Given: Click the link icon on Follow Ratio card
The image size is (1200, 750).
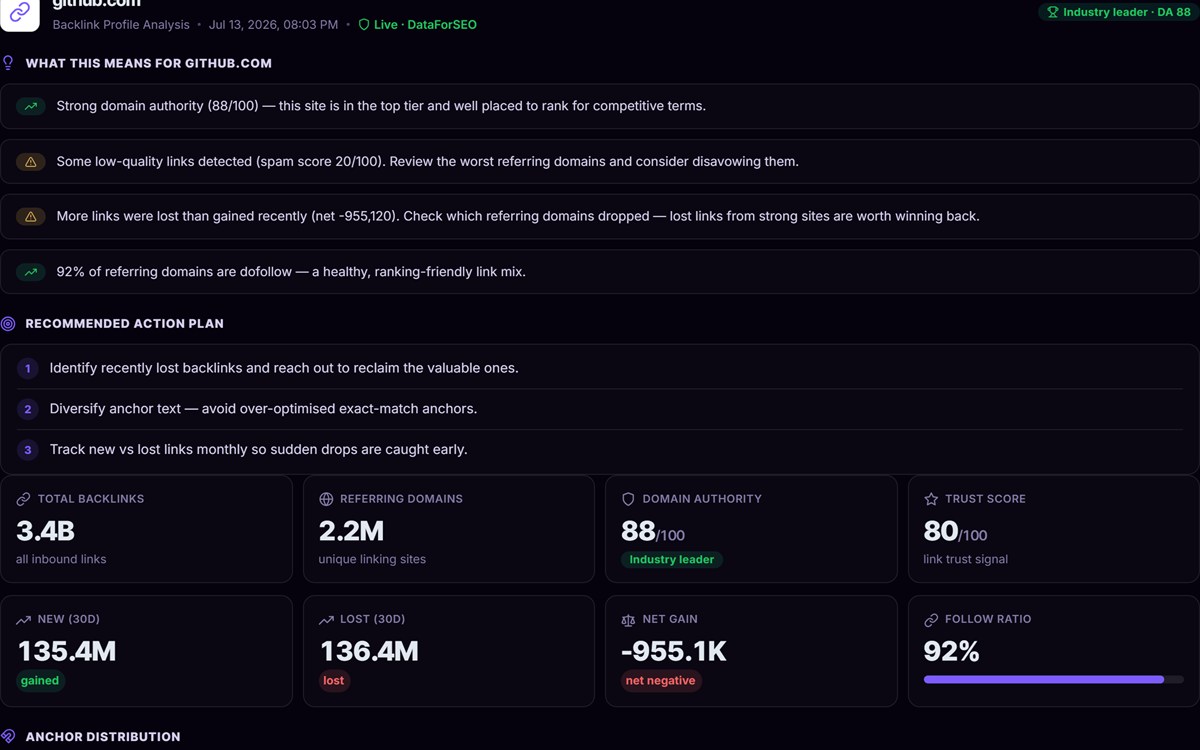Looking at the screenshot, I should coord(931,620).
